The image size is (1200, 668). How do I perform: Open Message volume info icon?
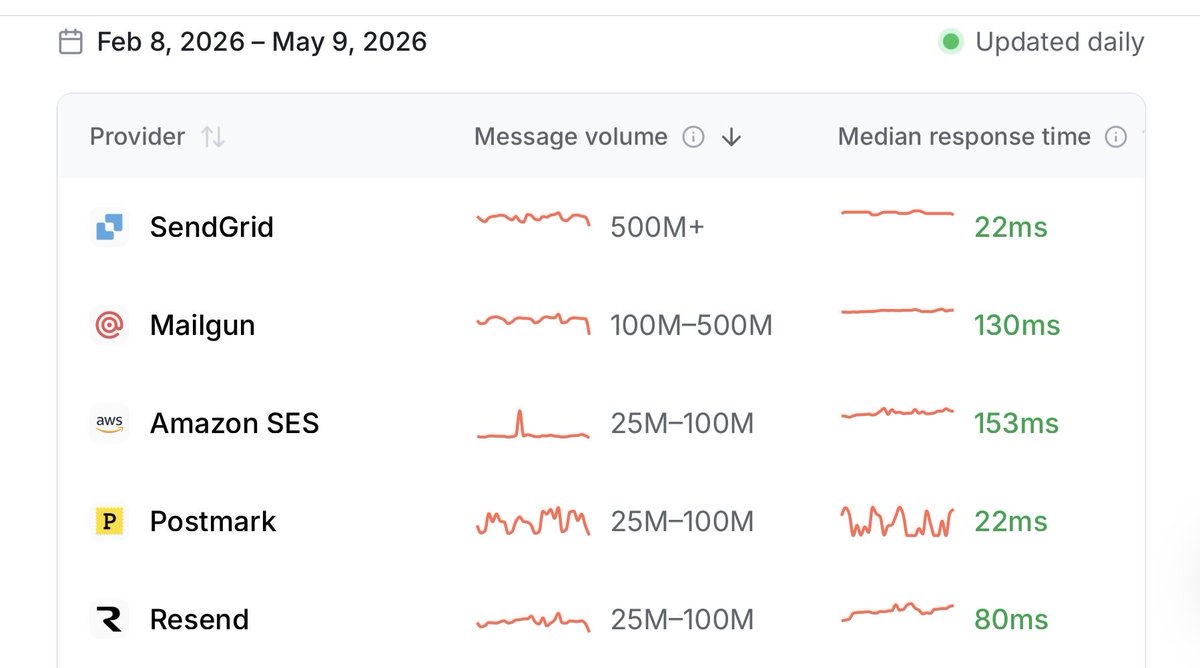[693, 137]
